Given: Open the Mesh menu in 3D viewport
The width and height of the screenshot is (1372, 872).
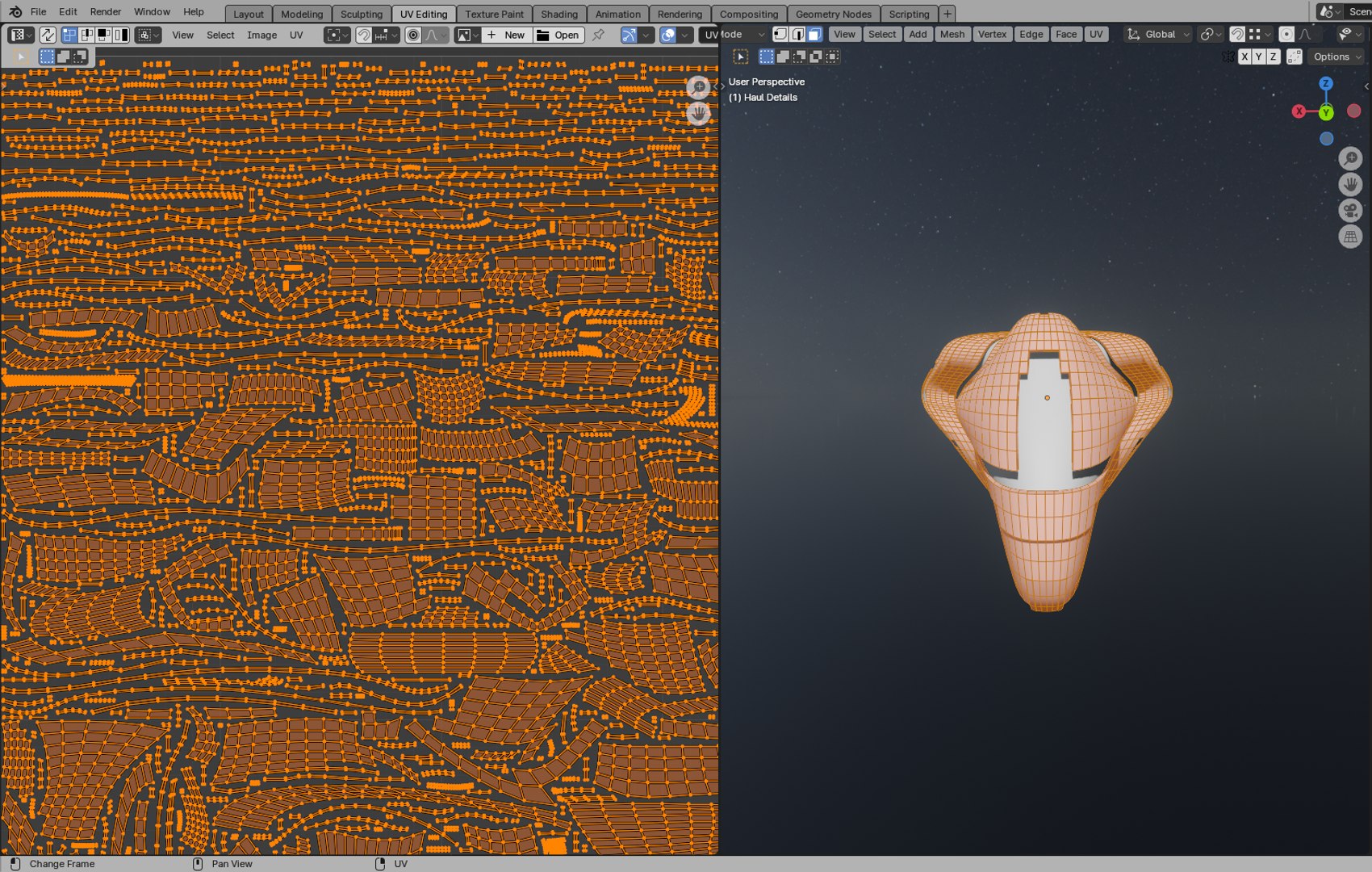Looking at the screenshot, I should click(x=952, y=34).
